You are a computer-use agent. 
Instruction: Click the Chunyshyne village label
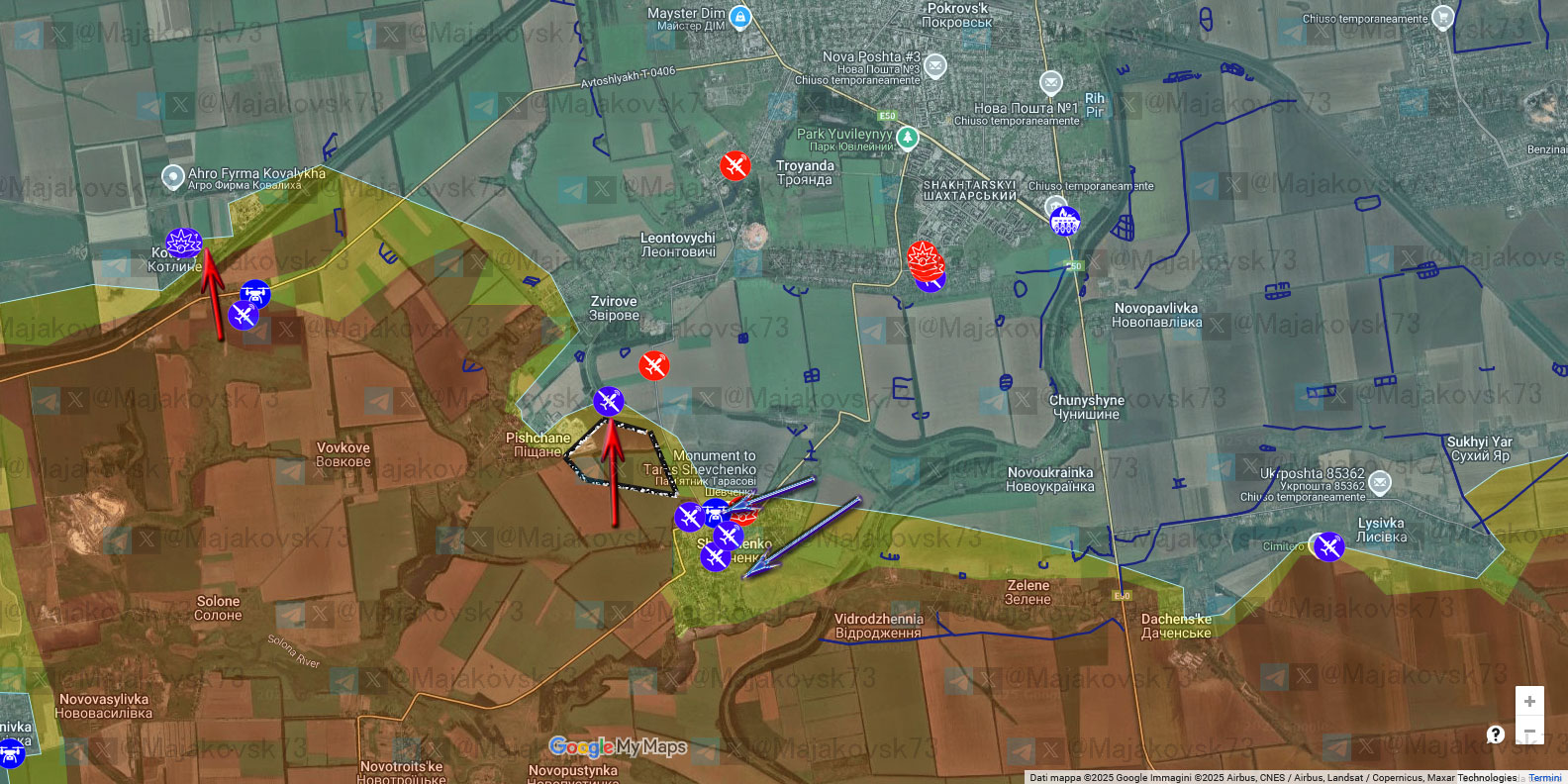[x=1087, y=407]
